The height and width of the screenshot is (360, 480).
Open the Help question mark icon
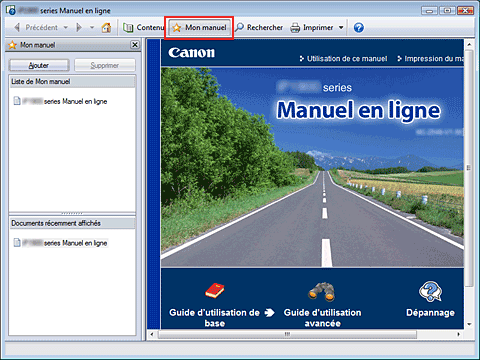359,28
